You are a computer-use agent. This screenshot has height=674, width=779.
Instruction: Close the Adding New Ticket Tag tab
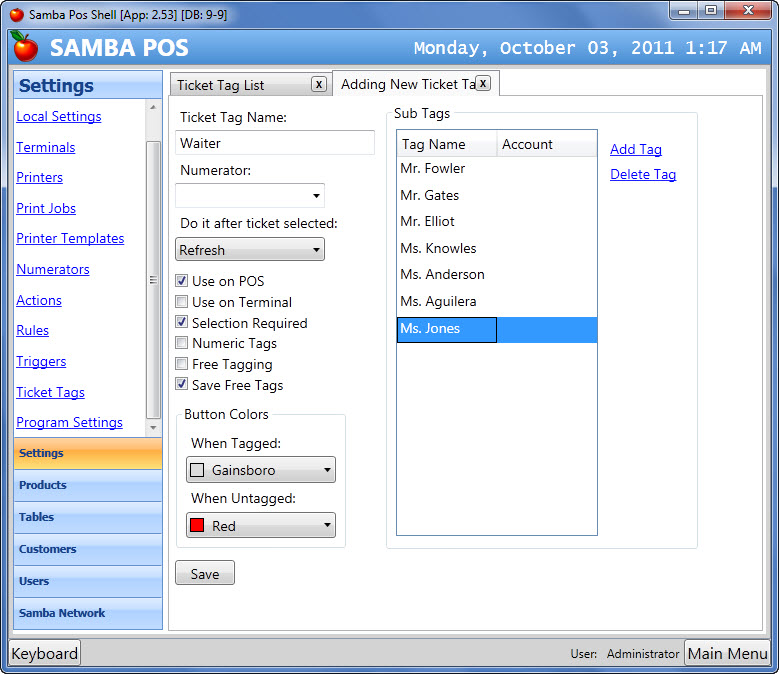click(x=483, y=83)
